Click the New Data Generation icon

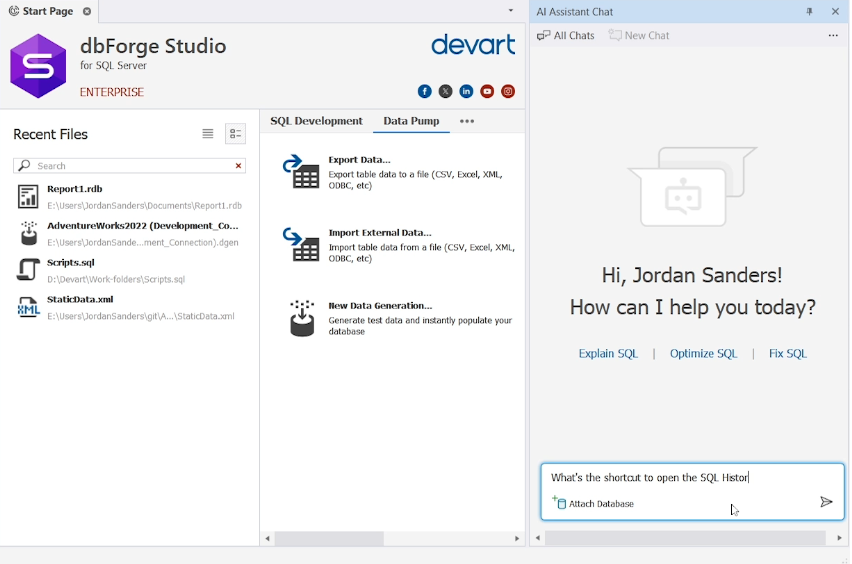click(x=302, y=318)
